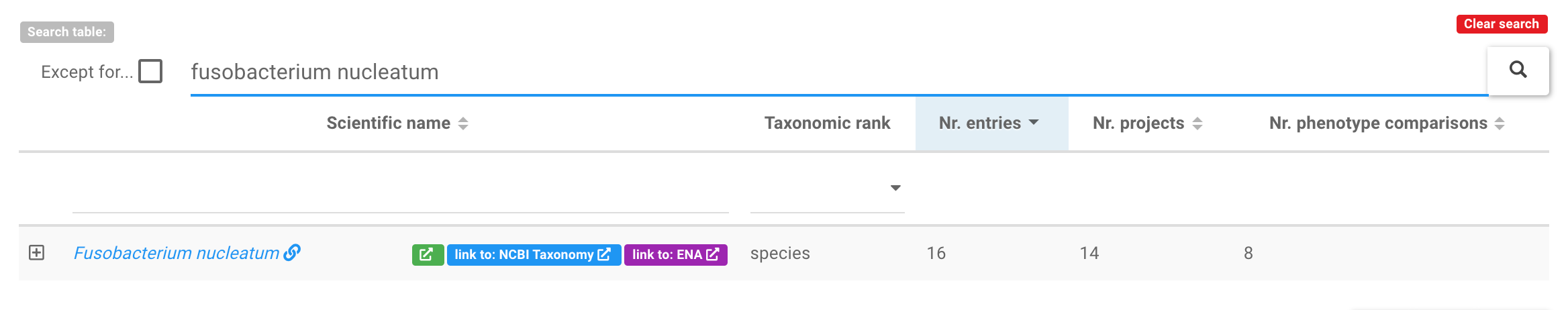Enable the Except for... checkbox

150,71
